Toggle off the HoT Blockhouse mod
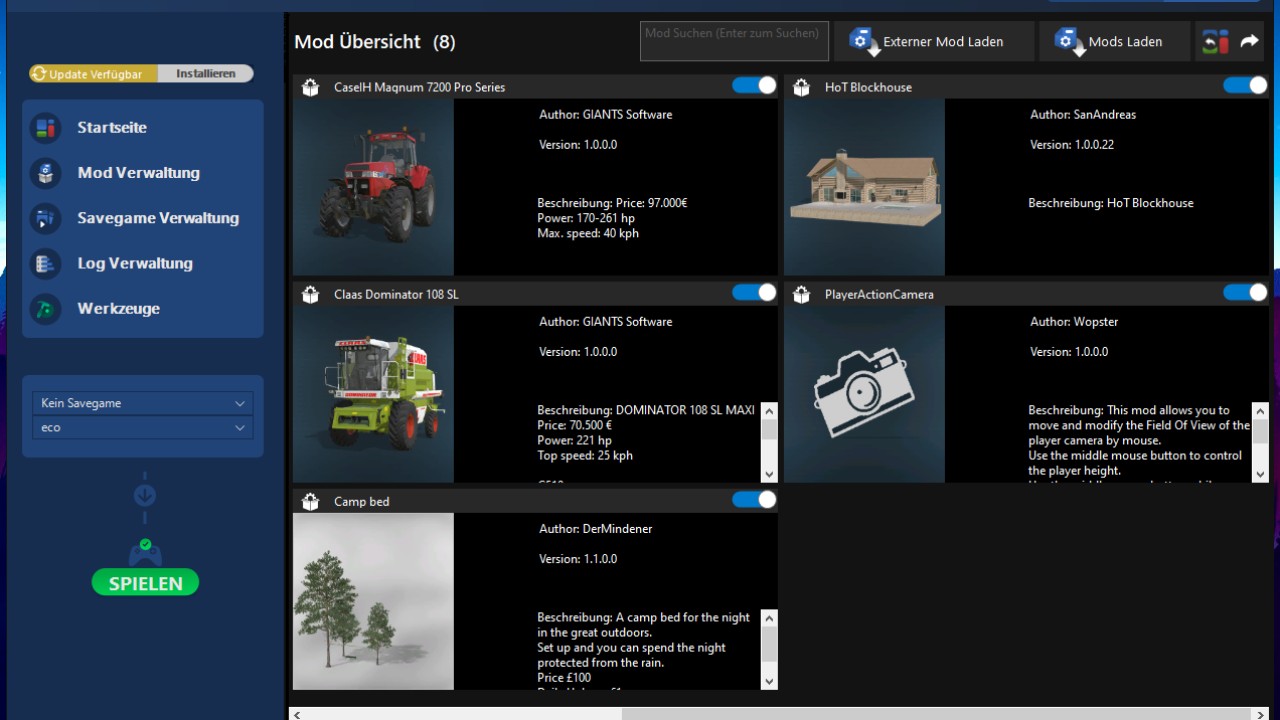Viewport: 1280px width, 720px height. coord(1245,85)
